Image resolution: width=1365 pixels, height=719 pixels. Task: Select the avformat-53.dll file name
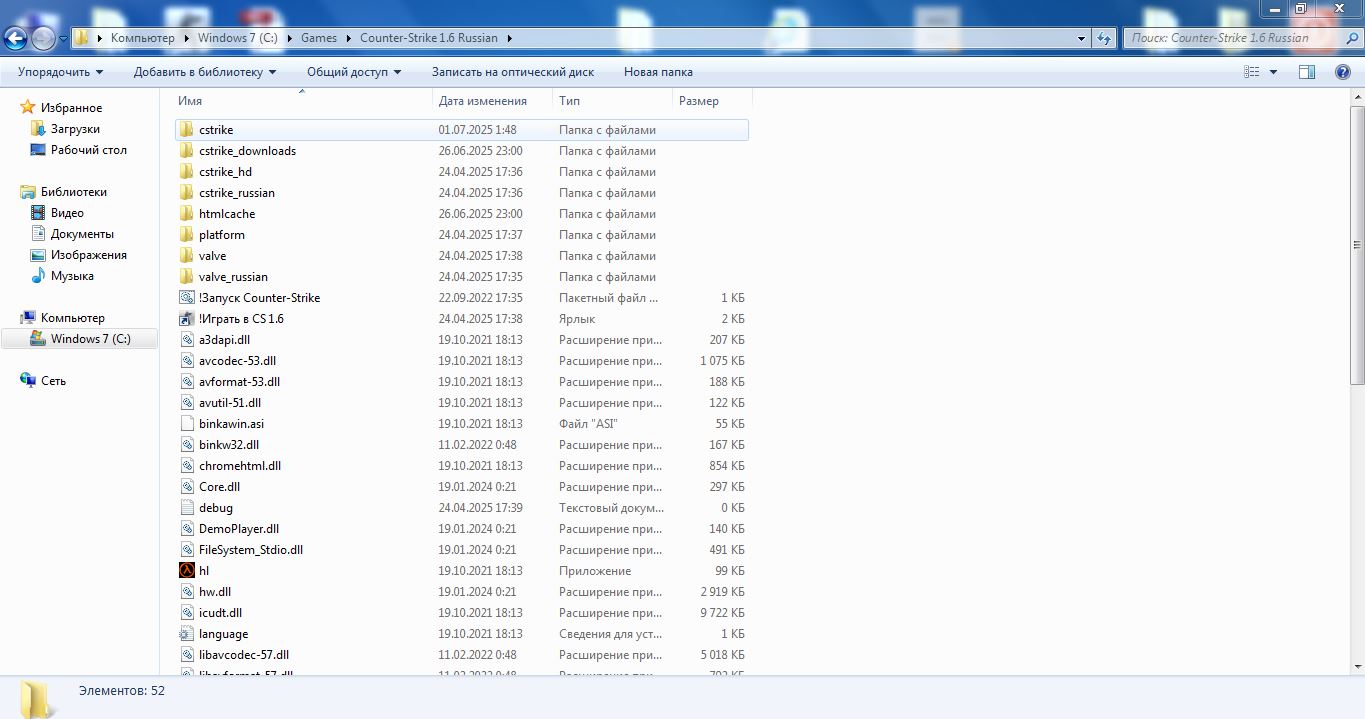pyautogui.click(x=239, y=382)
